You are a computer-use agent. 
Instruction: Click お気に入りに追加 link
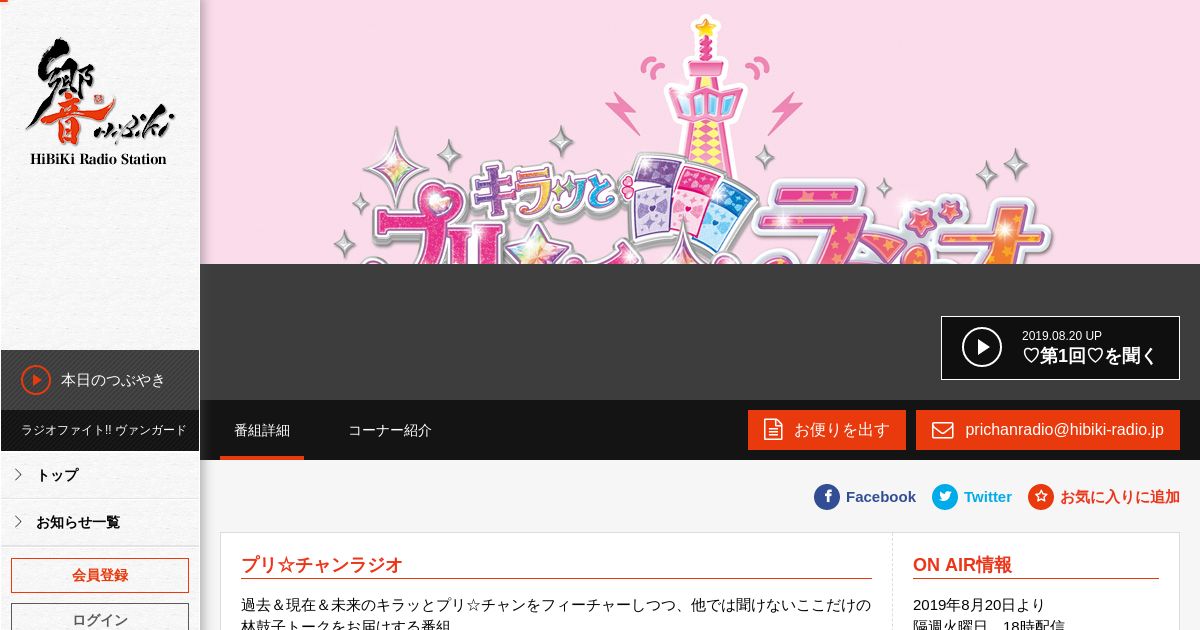coord(1120,497)
